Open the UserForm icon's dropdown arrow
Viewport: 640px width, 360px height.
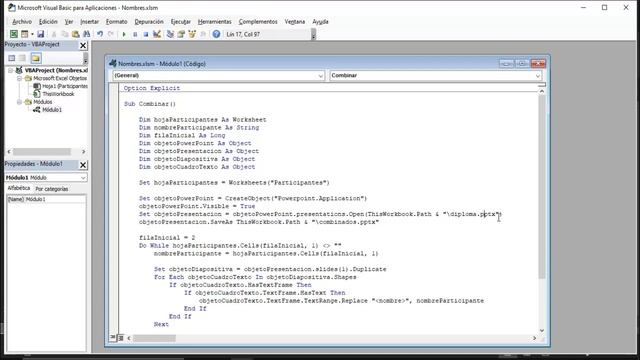coord(32,34)
